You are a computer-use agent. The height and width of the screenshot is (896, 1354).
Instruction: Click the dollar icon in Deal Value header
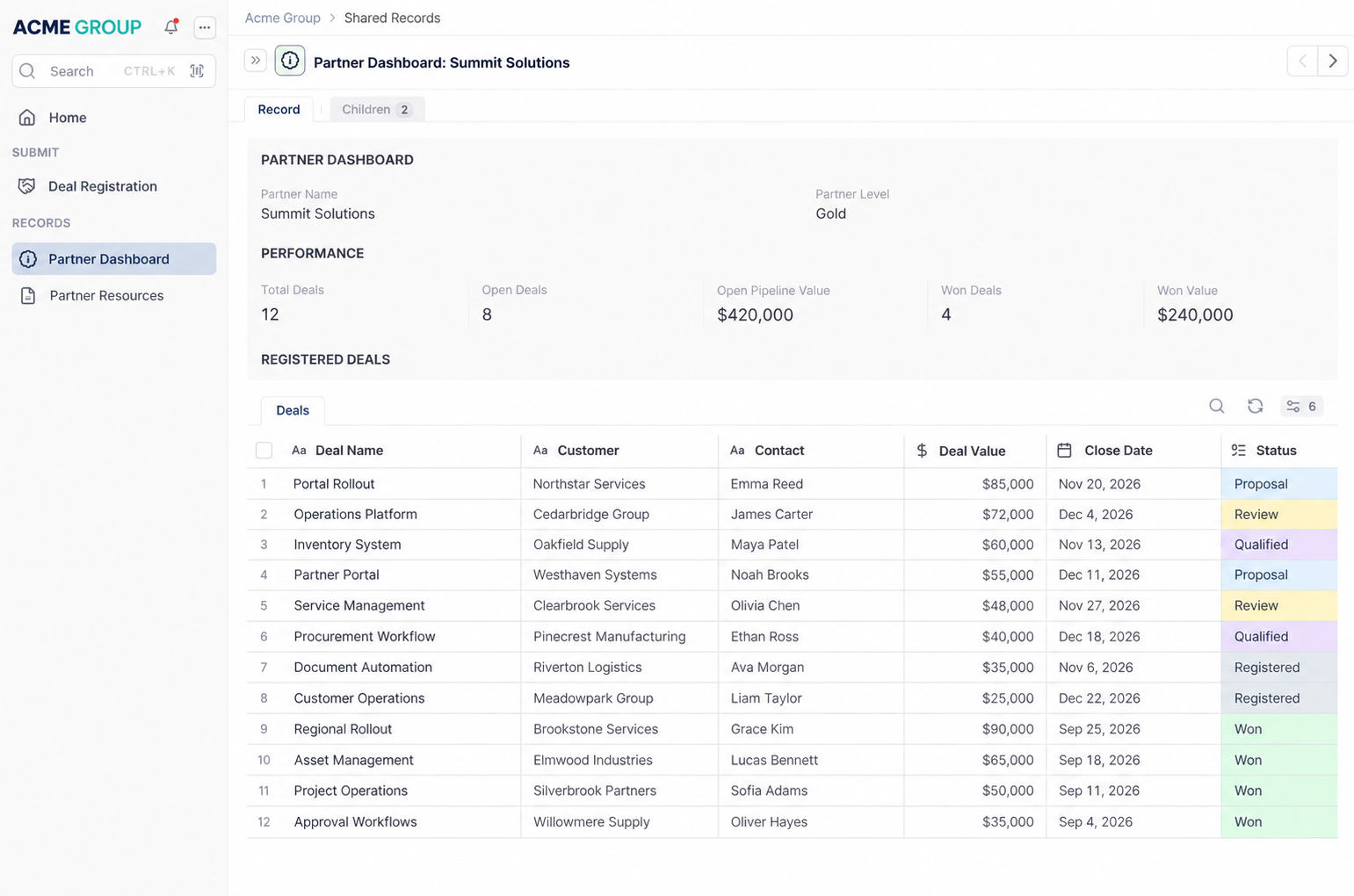pyautogui.click(x=922, y=451)
